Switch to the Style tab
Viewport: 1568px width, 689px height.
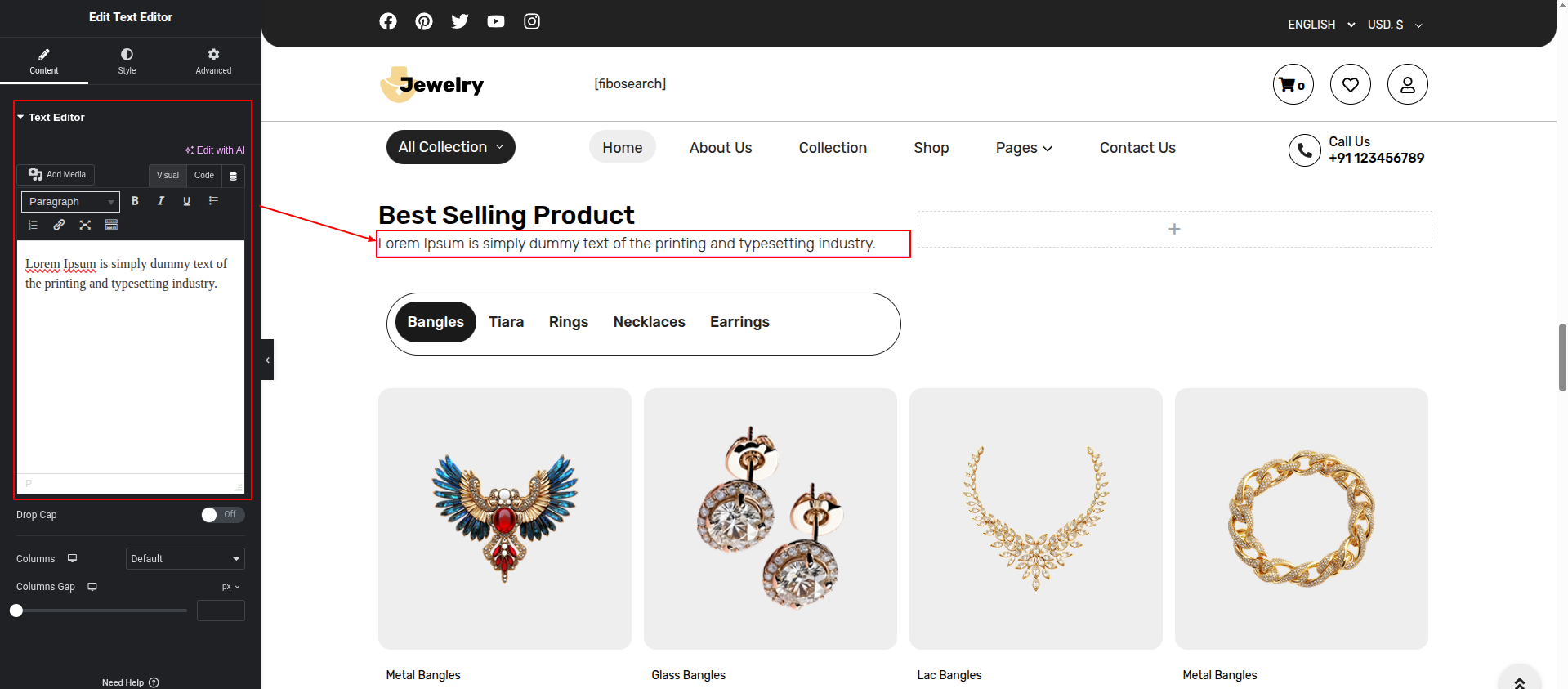127,60
